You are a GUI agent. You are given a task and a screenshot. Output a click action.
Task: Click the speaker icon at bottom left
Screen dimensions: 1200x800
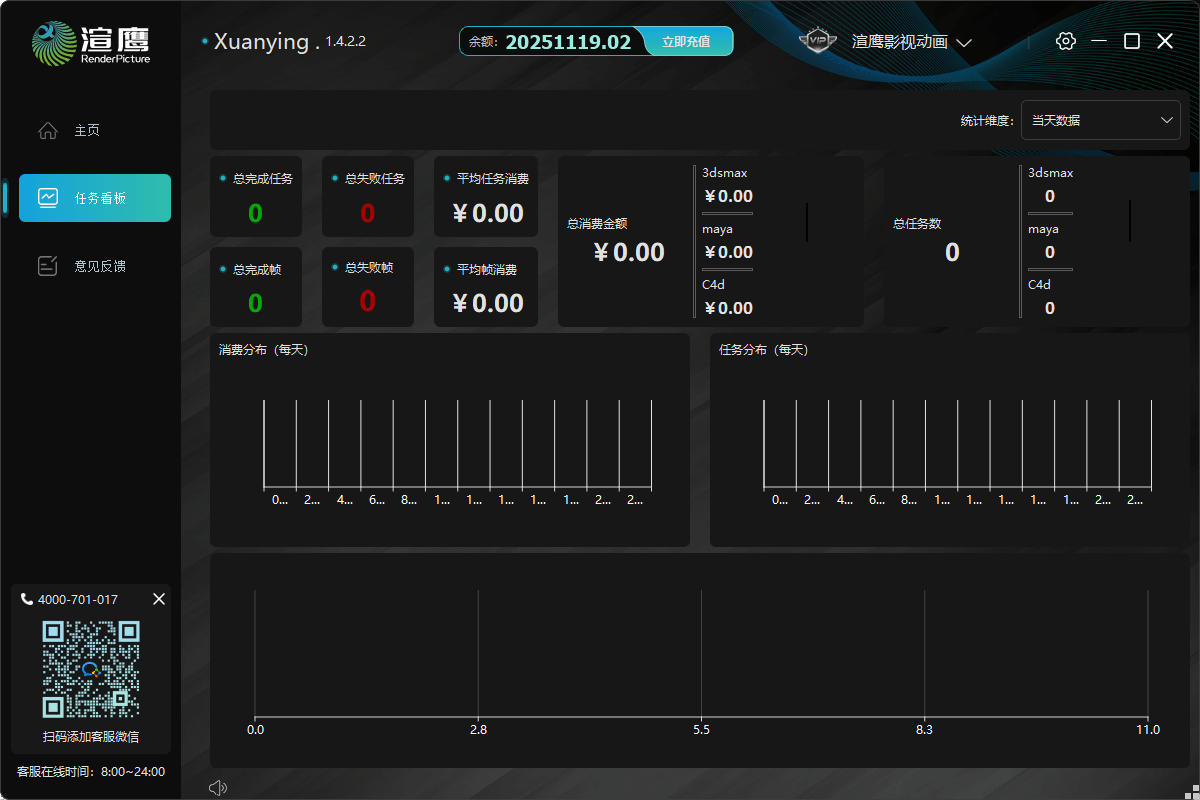(217, 787)
